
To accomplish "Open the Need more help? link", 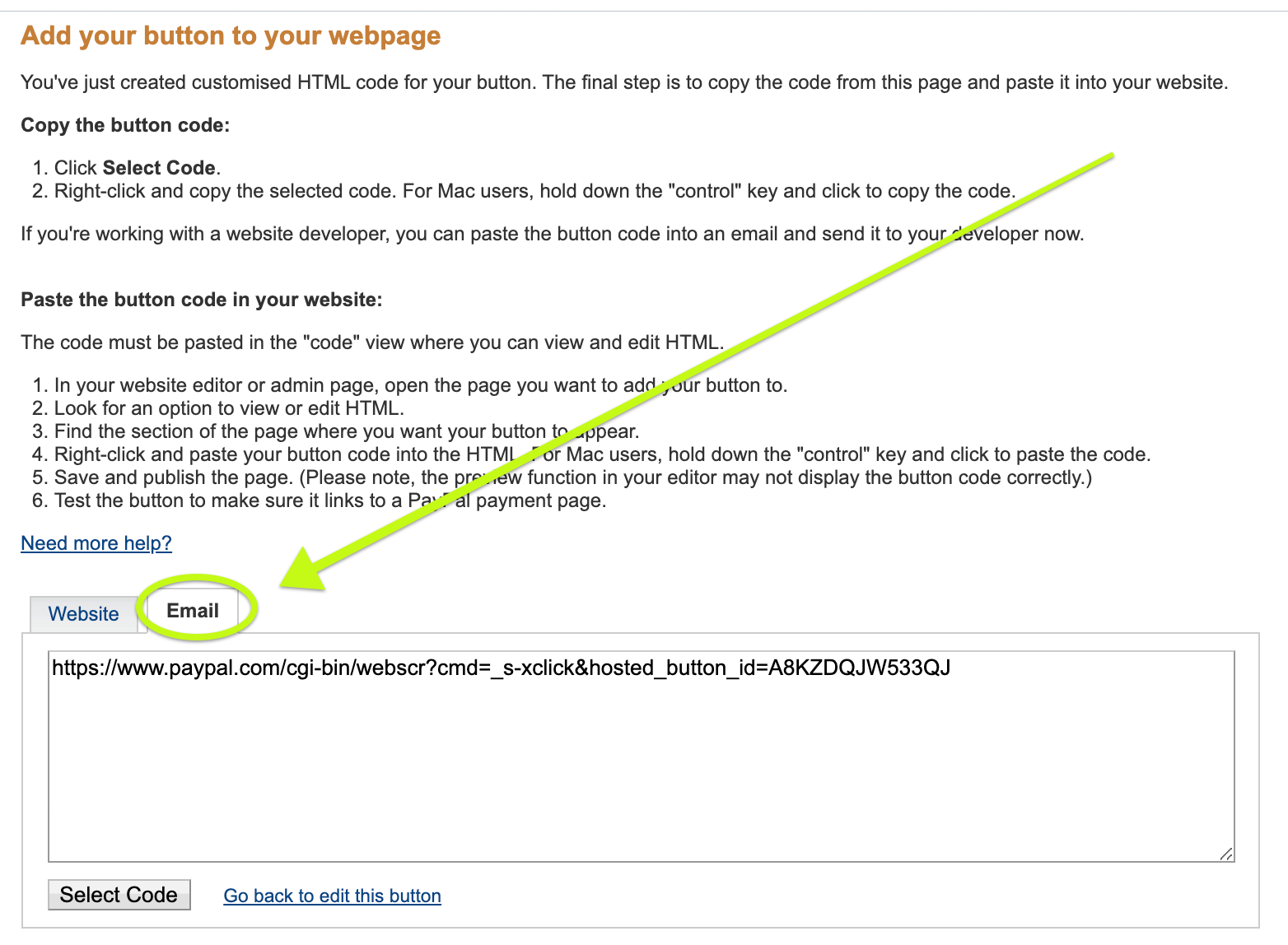I will pos(96,543).
